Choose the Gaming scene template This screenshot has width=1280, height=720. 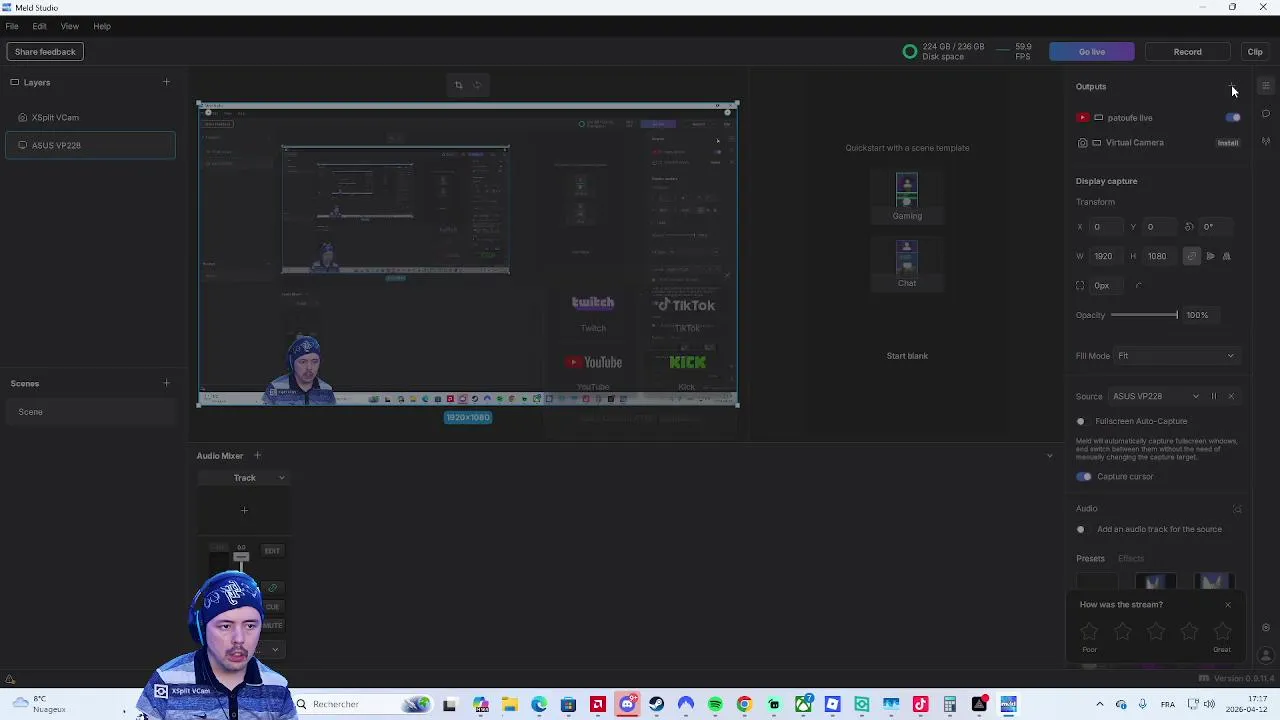pos(907,197)
